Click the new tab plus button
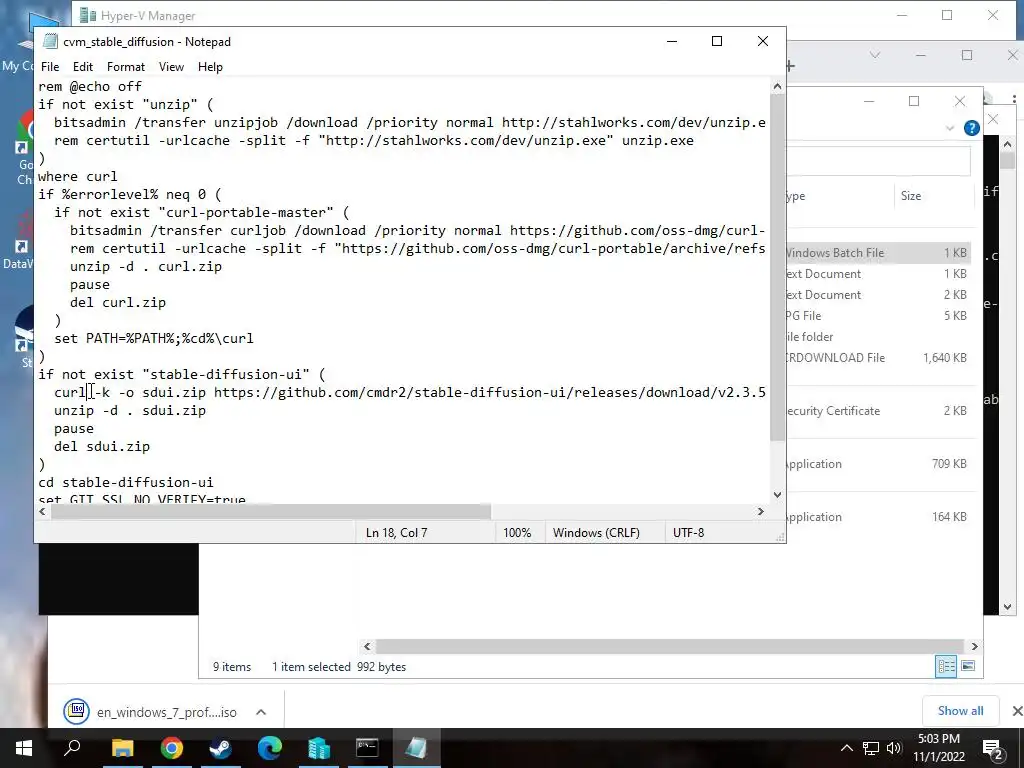Image resolution: width=1024 pixels, height=768 pixels. [790, 66]
